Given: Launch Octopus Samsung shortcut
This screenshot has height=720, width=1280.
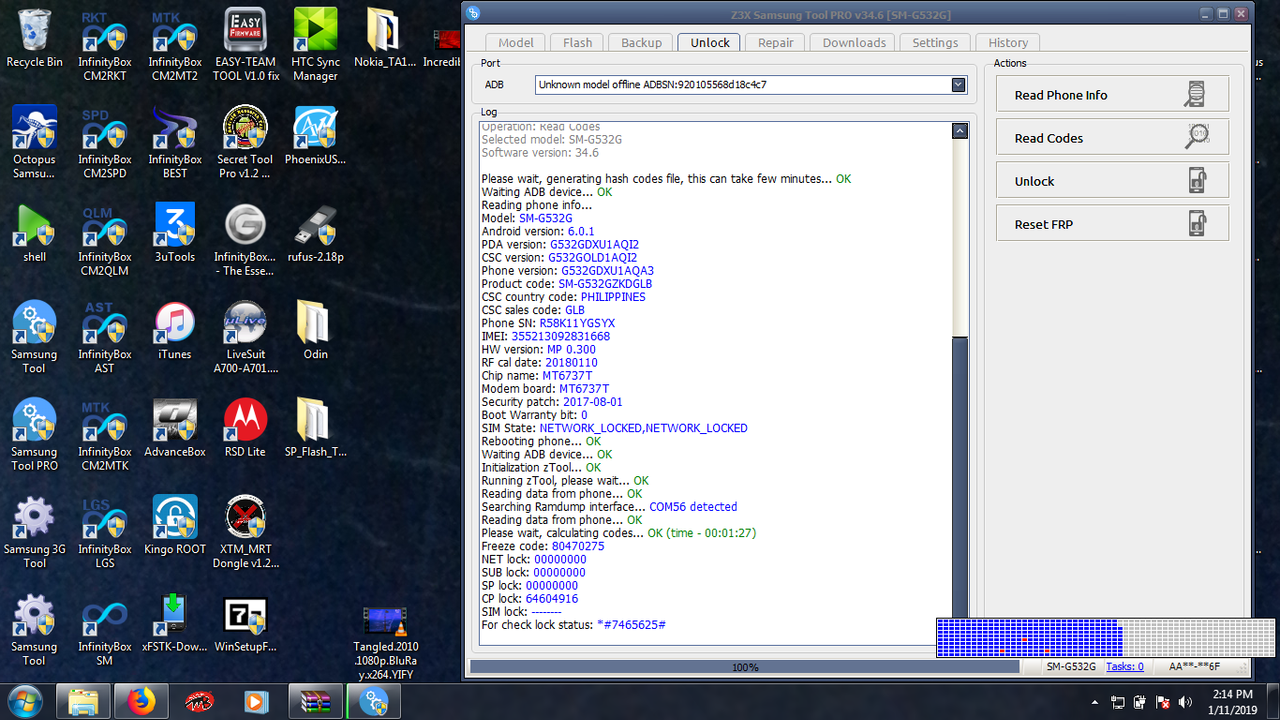Looking at the screenshot, I should (x=34, y=143).
